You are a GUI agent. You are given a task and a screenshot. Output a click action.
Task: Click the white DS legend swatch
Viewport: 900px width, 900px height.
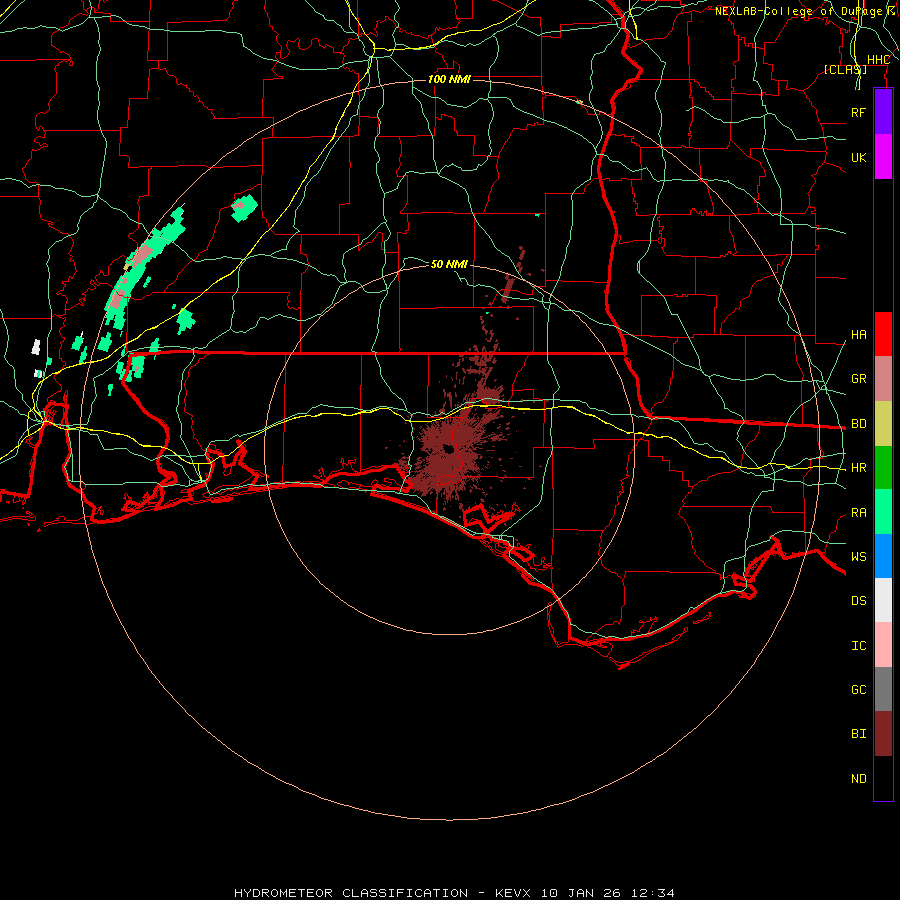883,600
